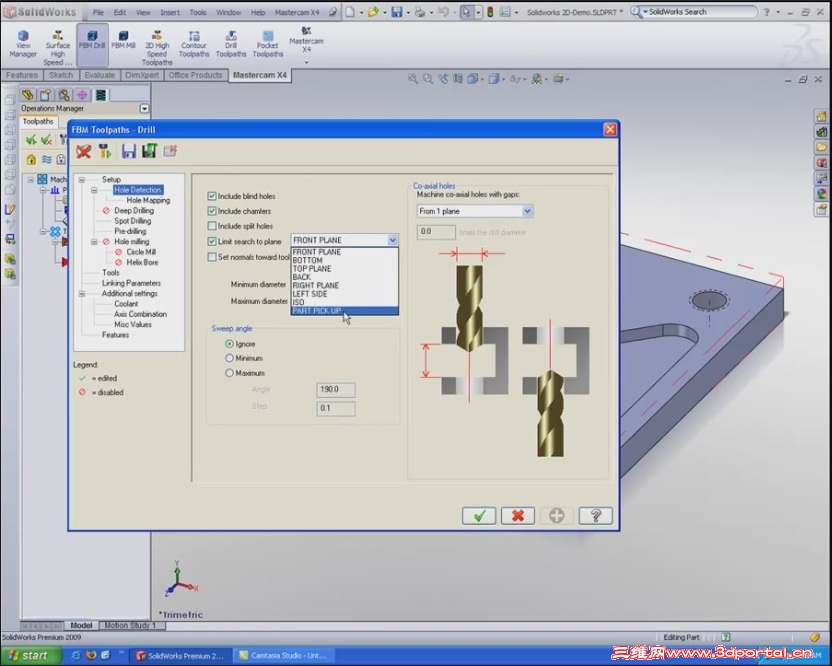
Task: Click the lock icon in Operations Manager
Action: coord(31,159)
